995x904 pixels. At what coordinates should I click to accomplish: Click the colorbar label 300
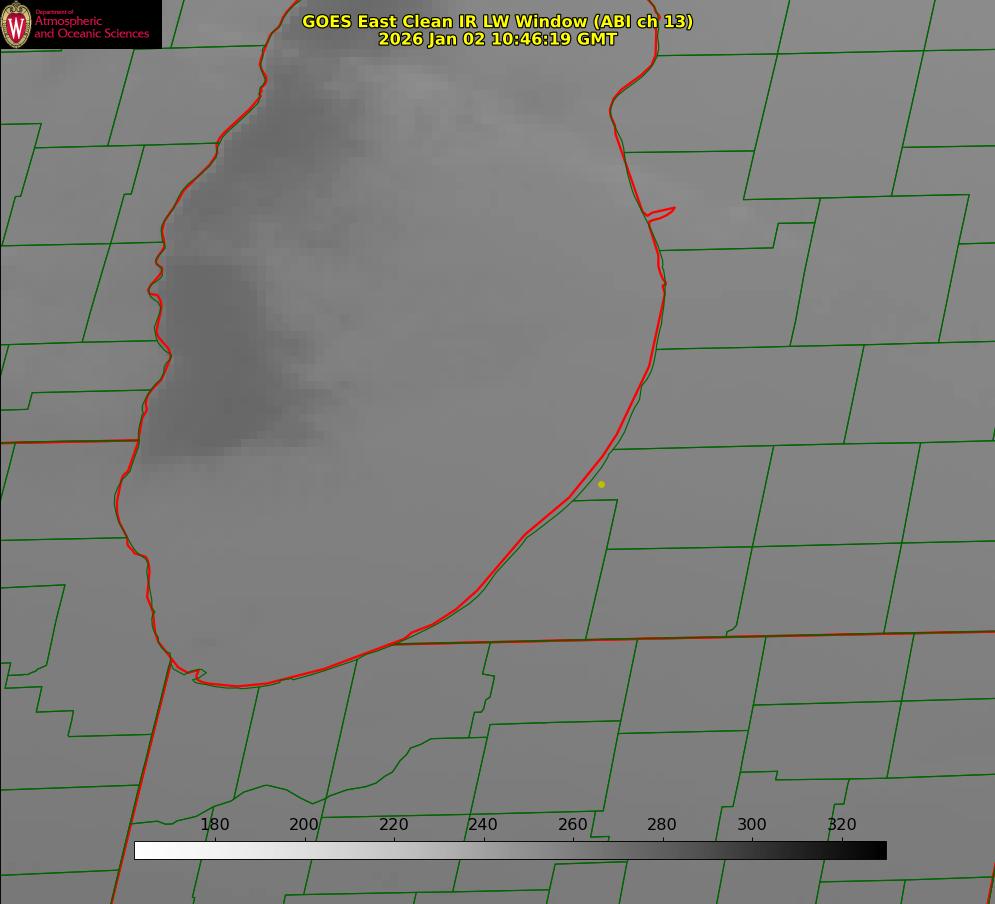point(752,824)
